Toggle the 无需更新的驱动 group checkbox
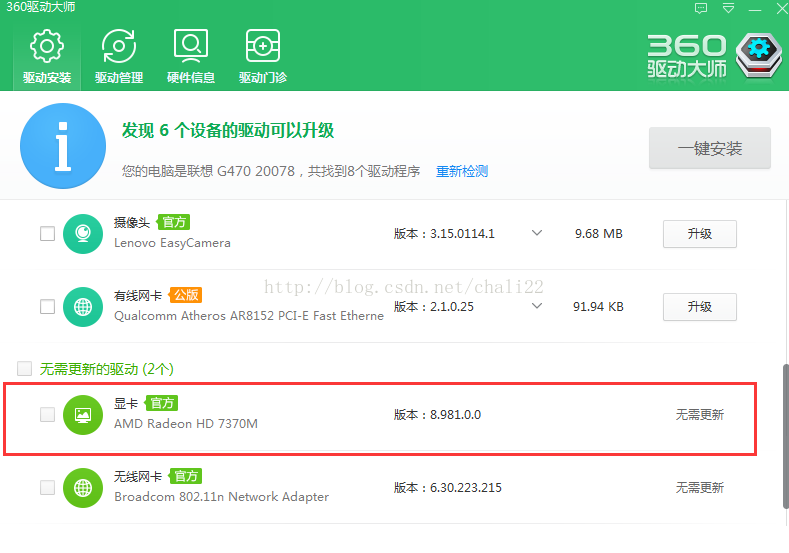 click(x=24, y=368)
